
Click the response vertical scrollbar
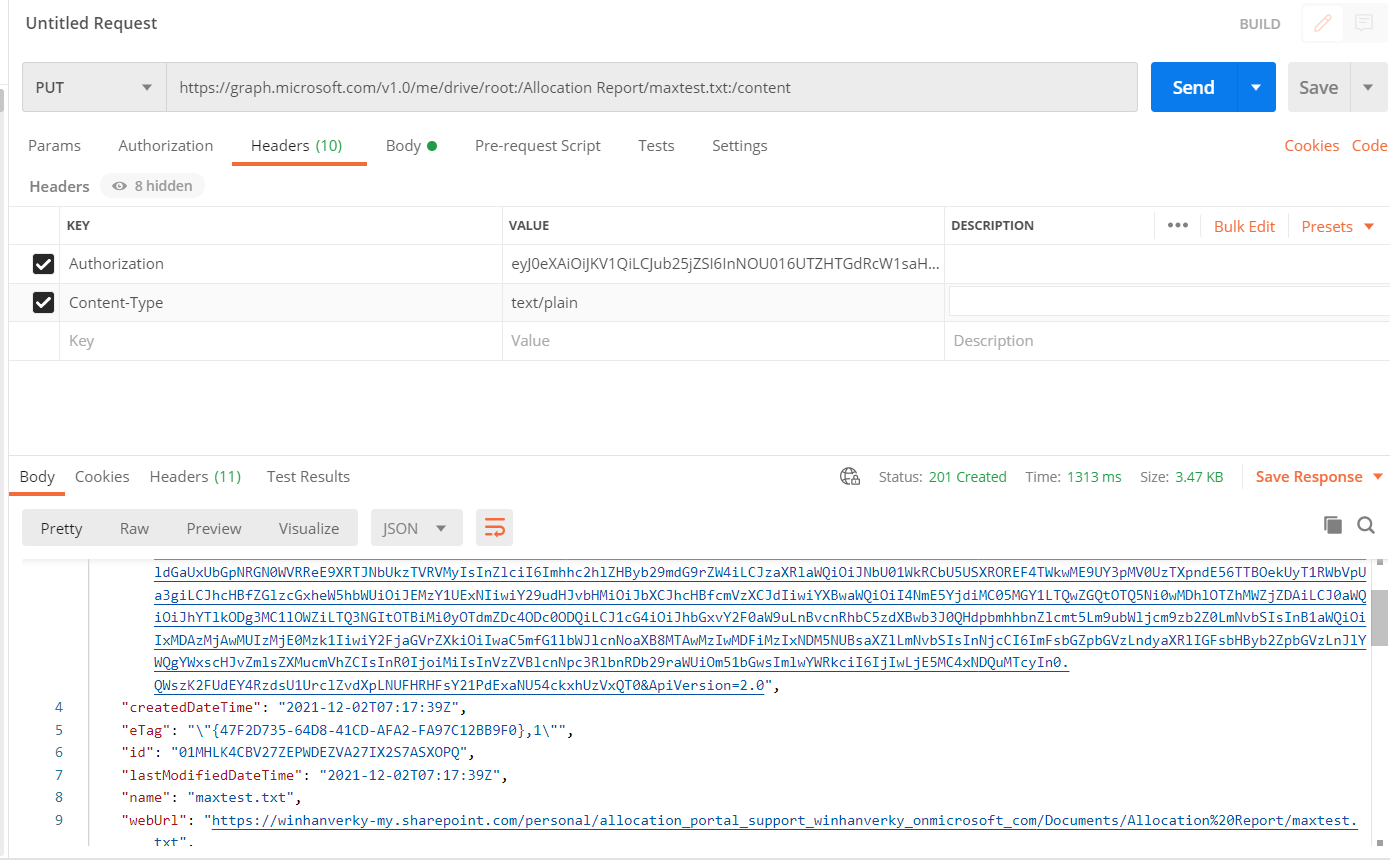1378,618
